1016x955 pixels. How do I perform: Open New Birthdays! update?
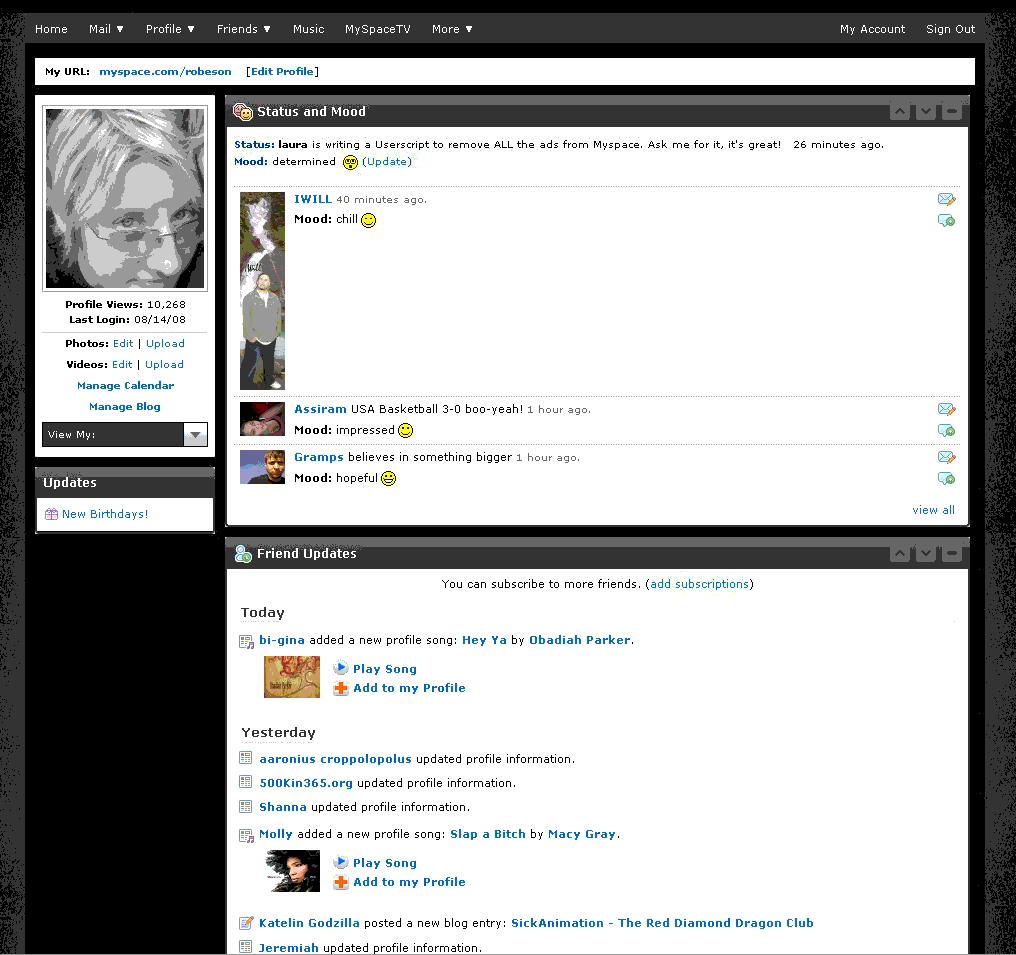pos(105,514)
